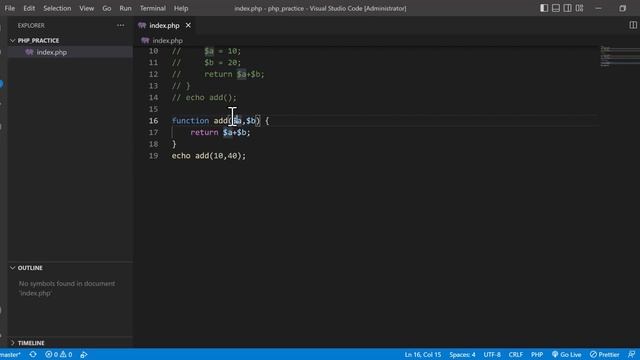Toggle bottom panel layout icon
Screen dimensions: 640x360
click(556, 8)
